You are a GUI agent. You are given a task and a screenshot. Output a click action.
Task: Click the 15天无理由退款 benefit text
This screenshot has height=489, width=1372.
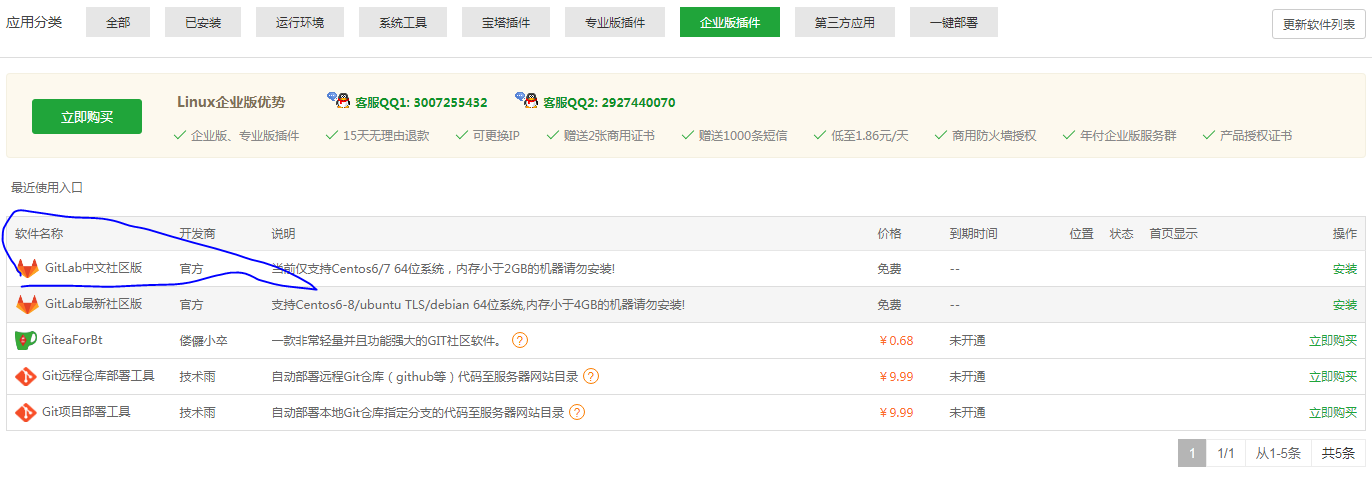click(386, 136)
